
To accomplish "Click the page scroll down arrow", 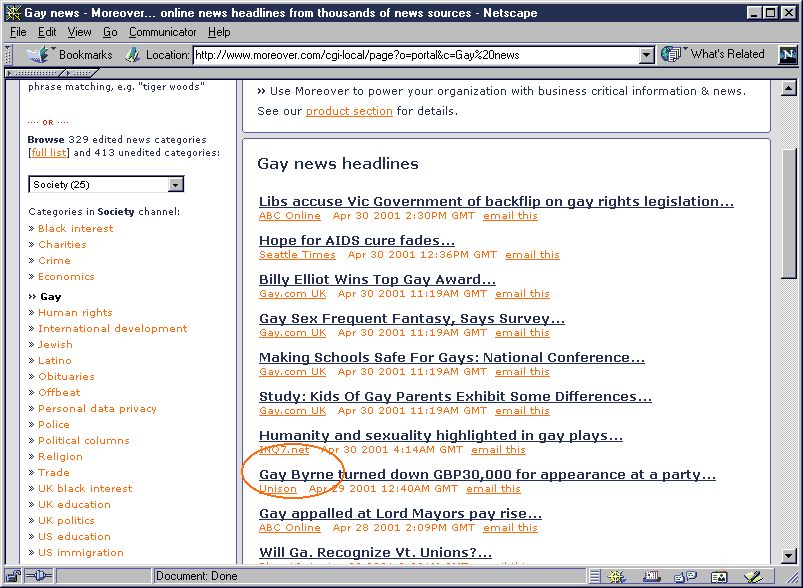I will click(x=789, y=556).
